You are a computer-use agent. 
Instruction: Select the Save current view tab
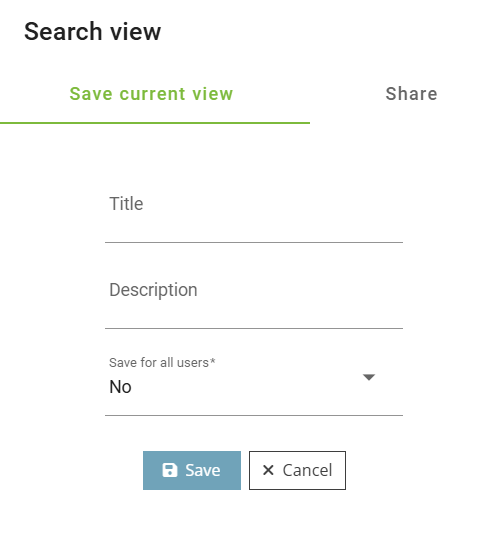coord(151,94)
